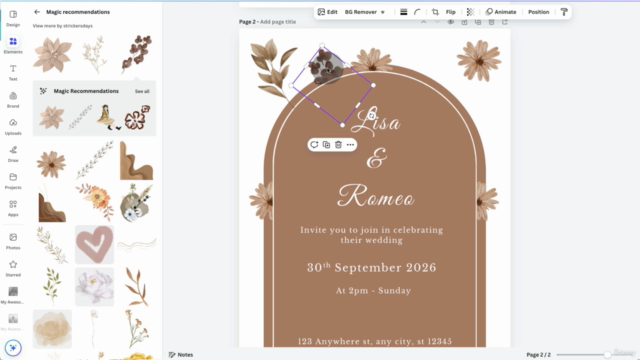The image size is (640, 360).
Task: Select the Lisa text on canvas
Action: tap(376, 122)
